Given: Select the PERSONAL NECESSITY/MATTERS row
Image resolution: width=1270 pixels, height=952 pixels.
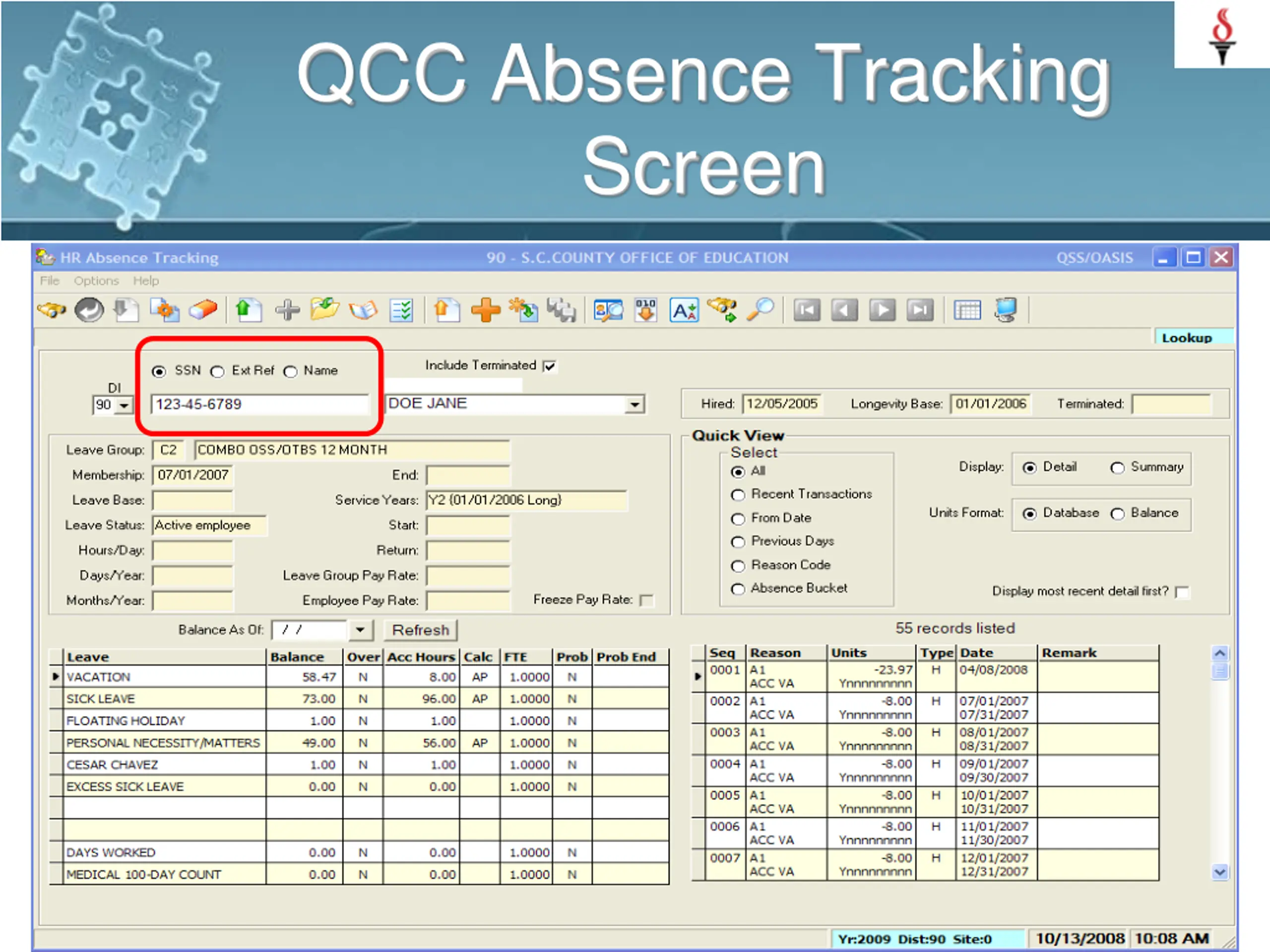Looking at the screenshot, I should (359, 743).
